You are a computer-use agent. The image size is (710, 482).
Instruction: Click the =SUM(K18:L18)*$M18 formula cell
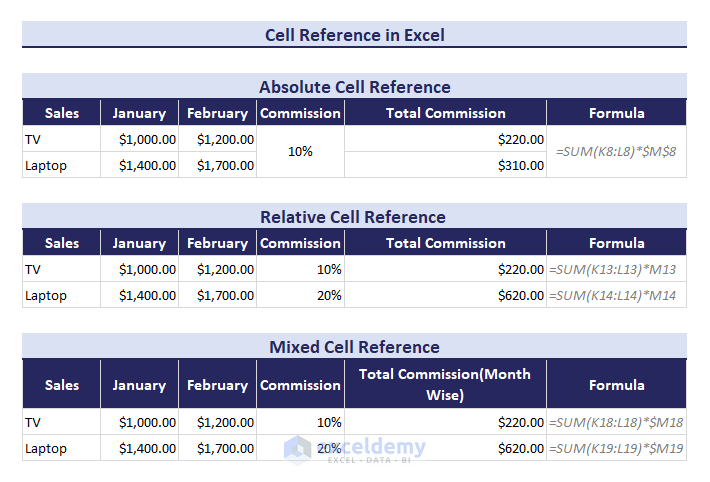click(x=616, y=423)
